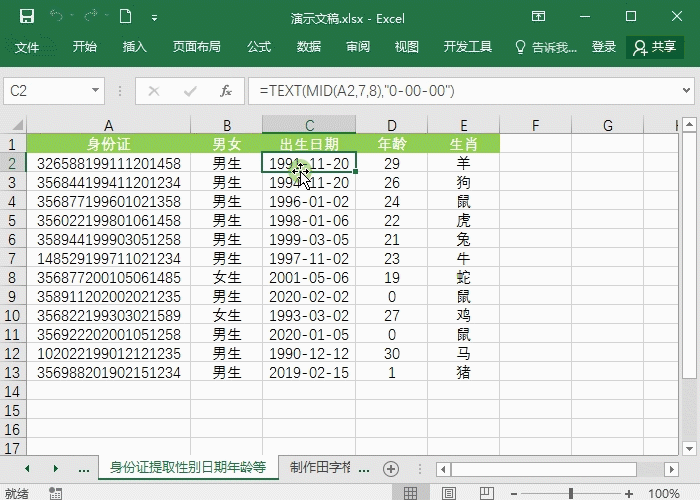Switch to Page Layout view icon
The image size is (700, 500).
(449, 493)
